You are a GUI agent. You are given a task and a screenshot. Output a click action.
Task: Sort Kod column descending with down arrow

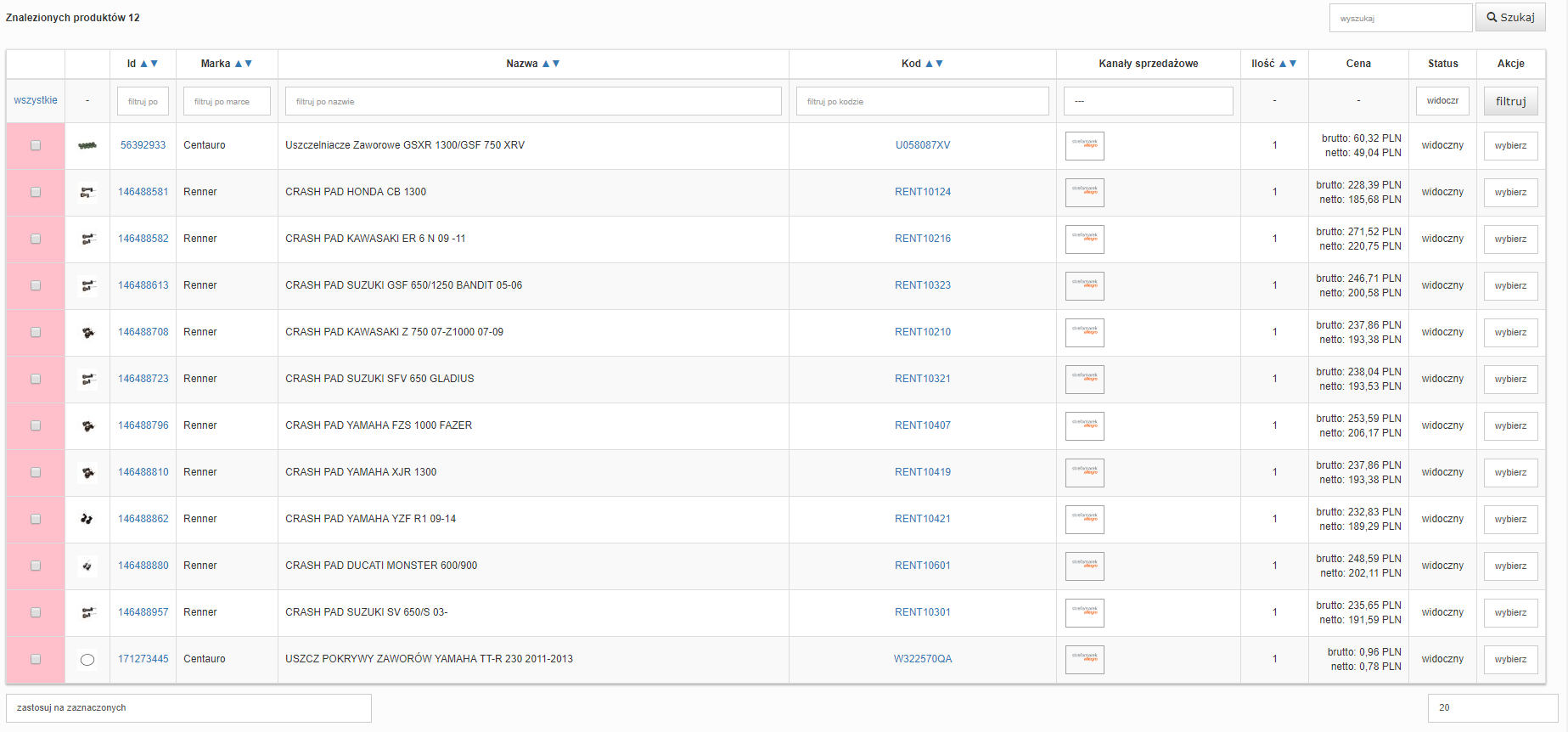point(940,64)
